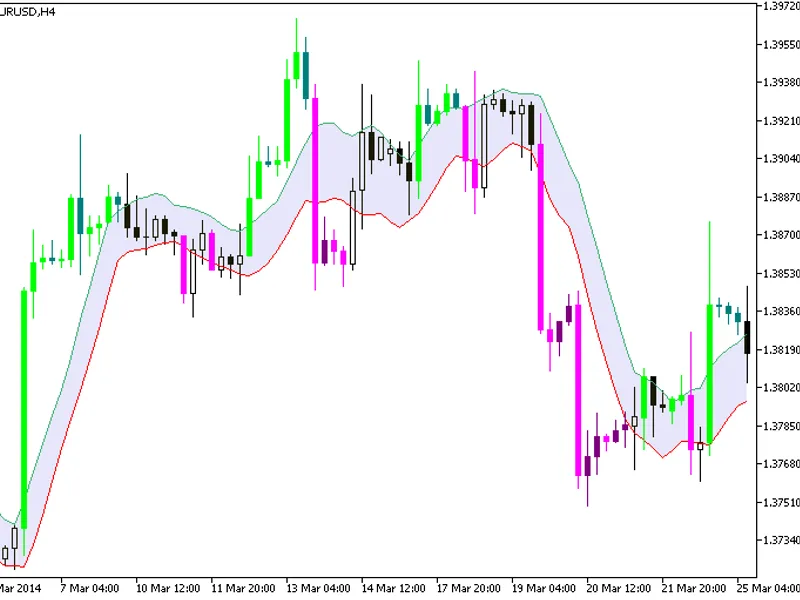Click the 7 Mar 04:00 time label
Image resolution: width=800 pixels, height=600 pixels.
click(89, 588)
